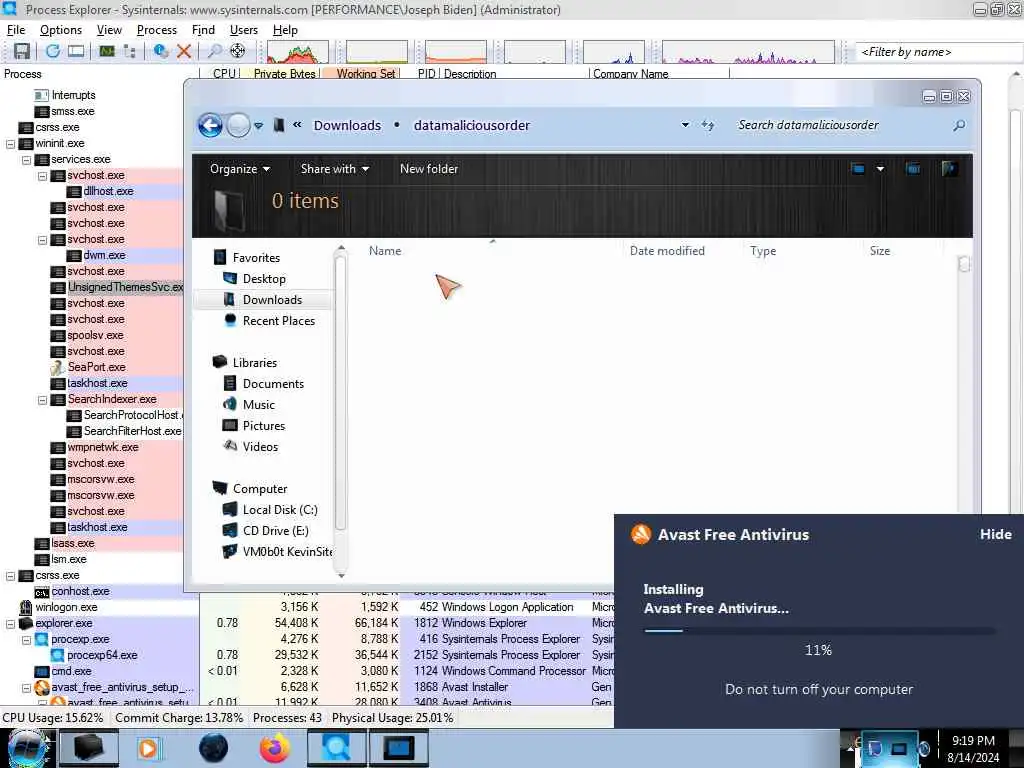This screenshot has height=768, width=1024.
Task: Collapse the explorer.exe tree node
Action: click(10, 624)
